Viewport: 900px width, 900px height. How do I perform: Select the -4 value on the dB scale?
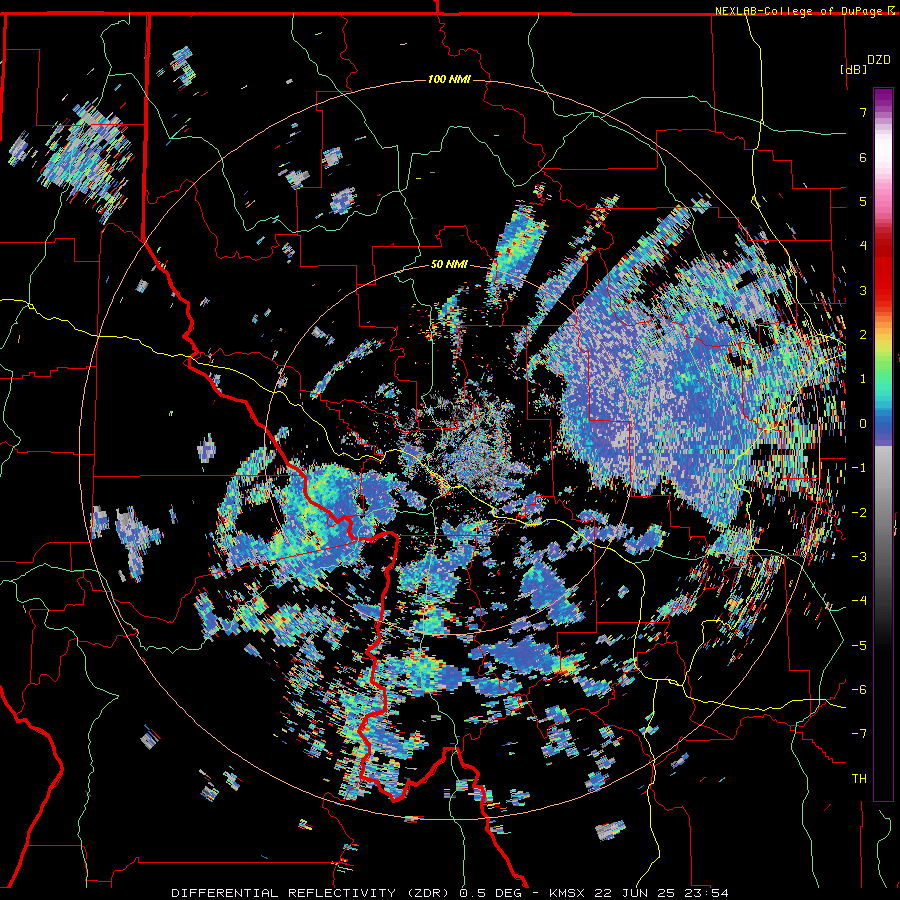click(x=859, y=601)
